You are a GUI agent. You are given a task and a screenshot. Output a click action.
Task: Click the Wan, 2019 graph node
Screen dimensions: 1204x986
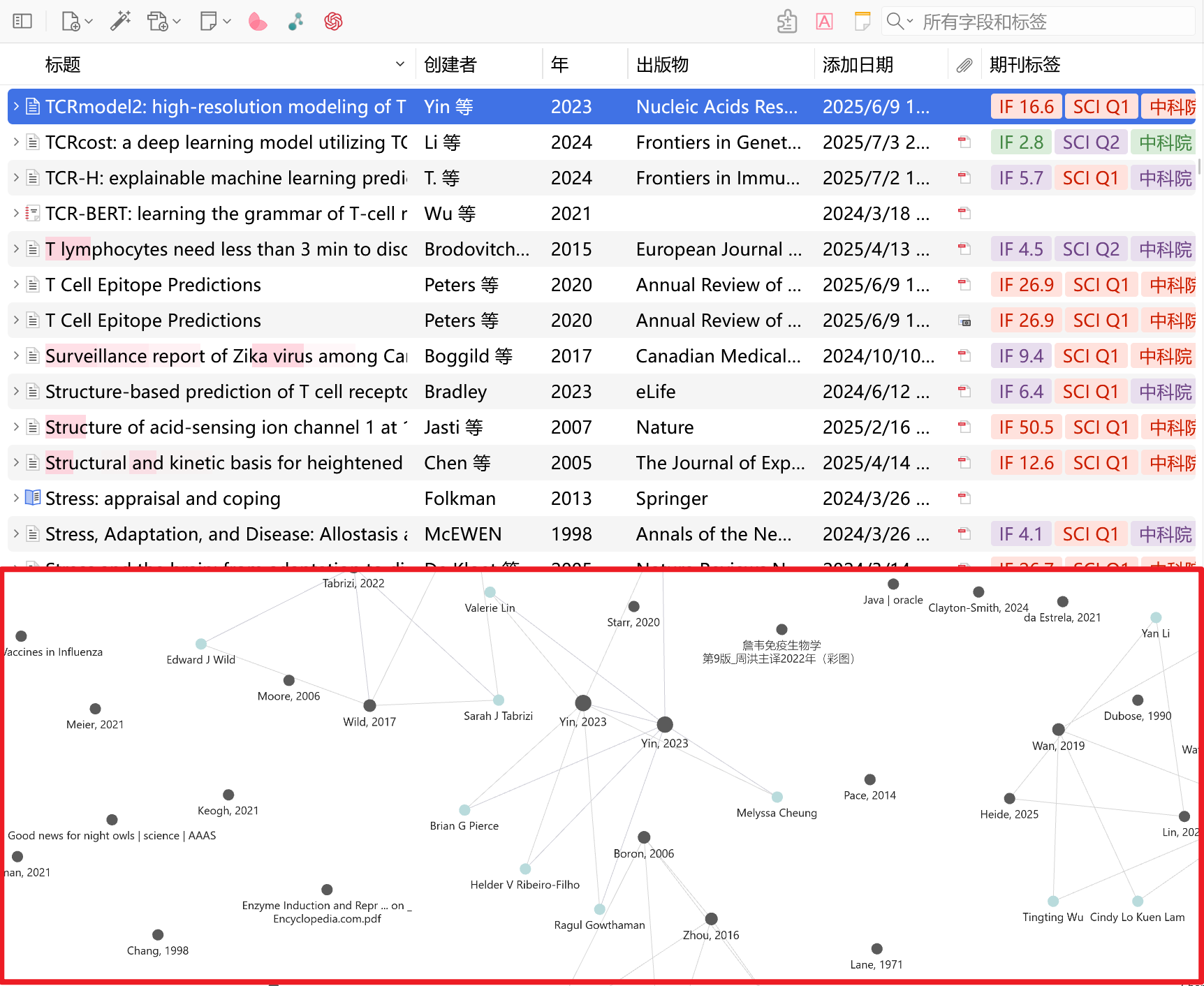coord(1058,730)
